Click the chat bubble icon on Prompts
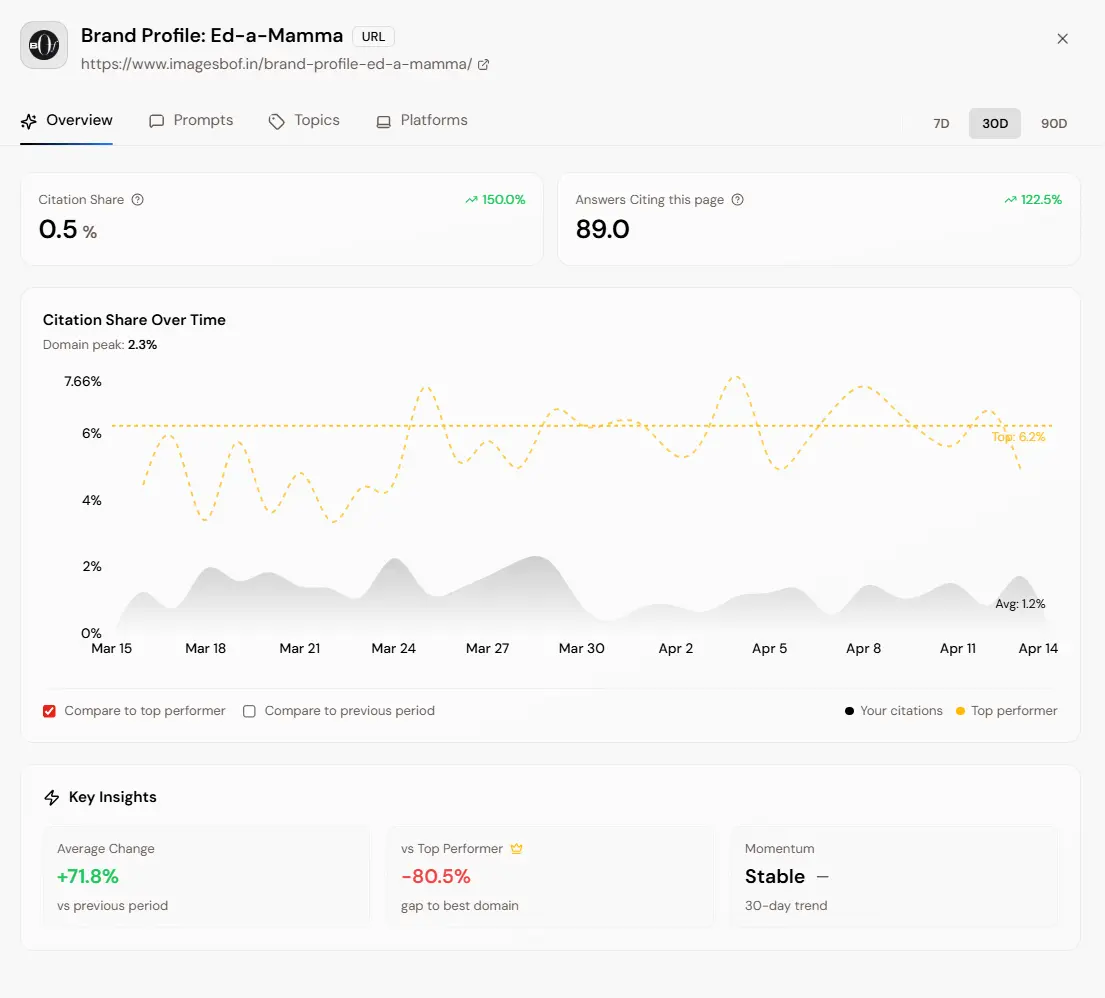 pyautogui.click(x=156, y=122)
